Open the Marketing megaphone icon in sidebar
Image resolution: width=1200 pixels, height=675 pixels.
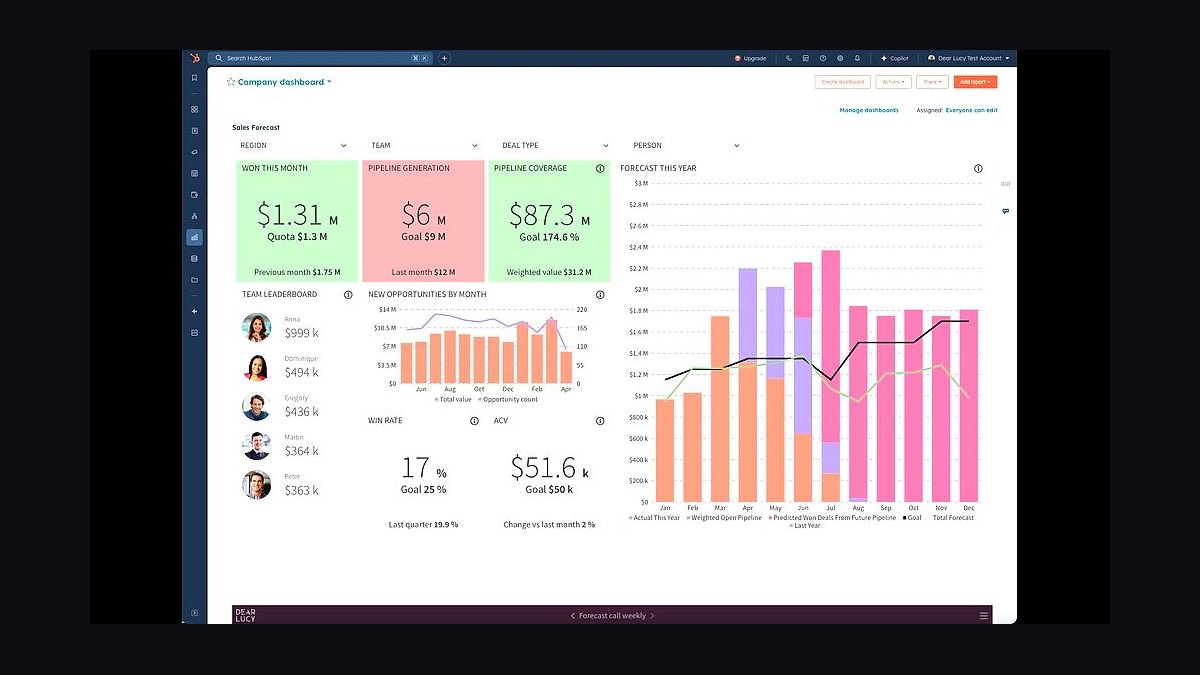(x=194, y=152)
